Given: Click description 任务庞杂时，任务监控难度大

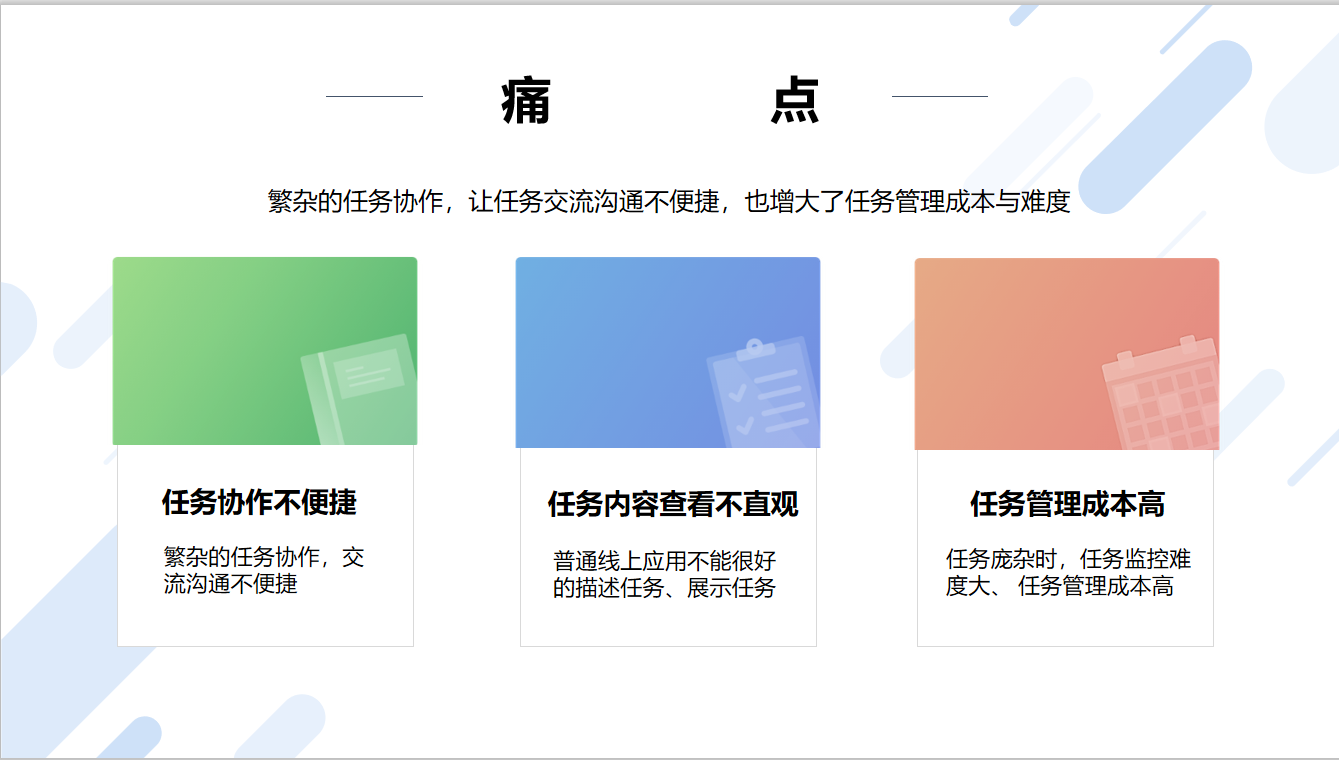Looking at the screenshot, I should coord(1069,573).
